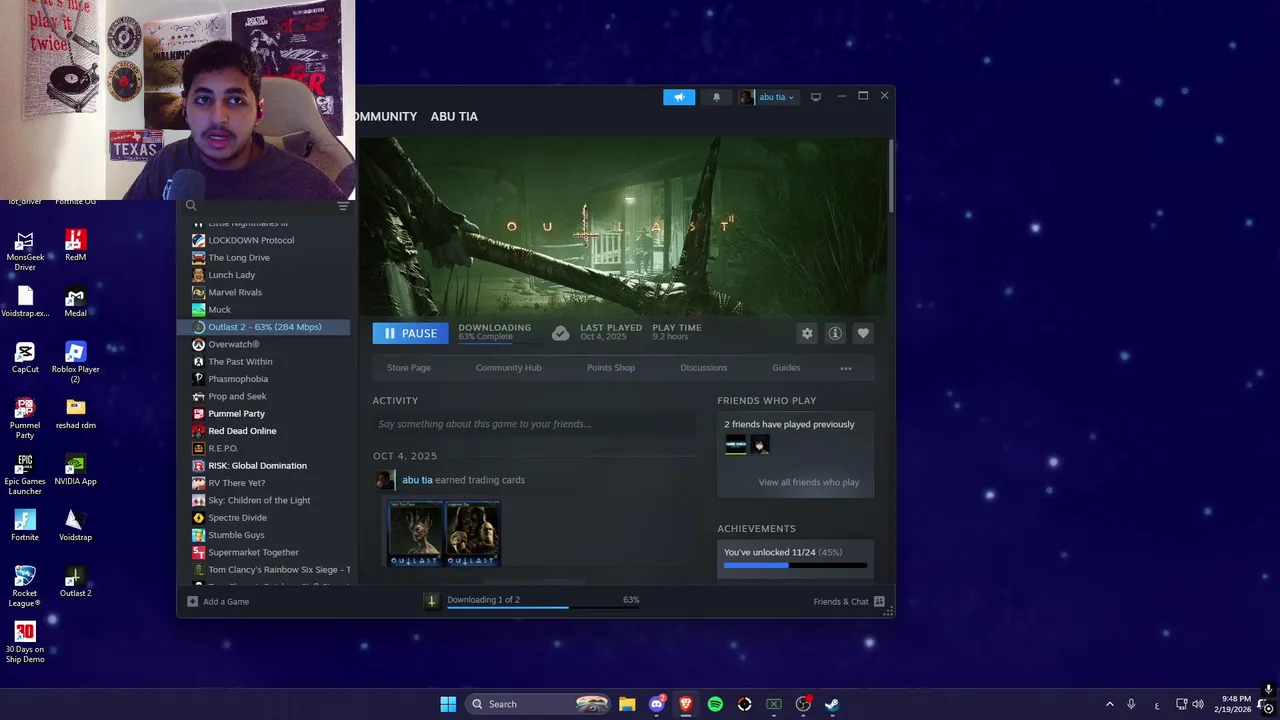Open Discord from taskbar
This screenshot has height=720, width=1280.
[657, 704]
